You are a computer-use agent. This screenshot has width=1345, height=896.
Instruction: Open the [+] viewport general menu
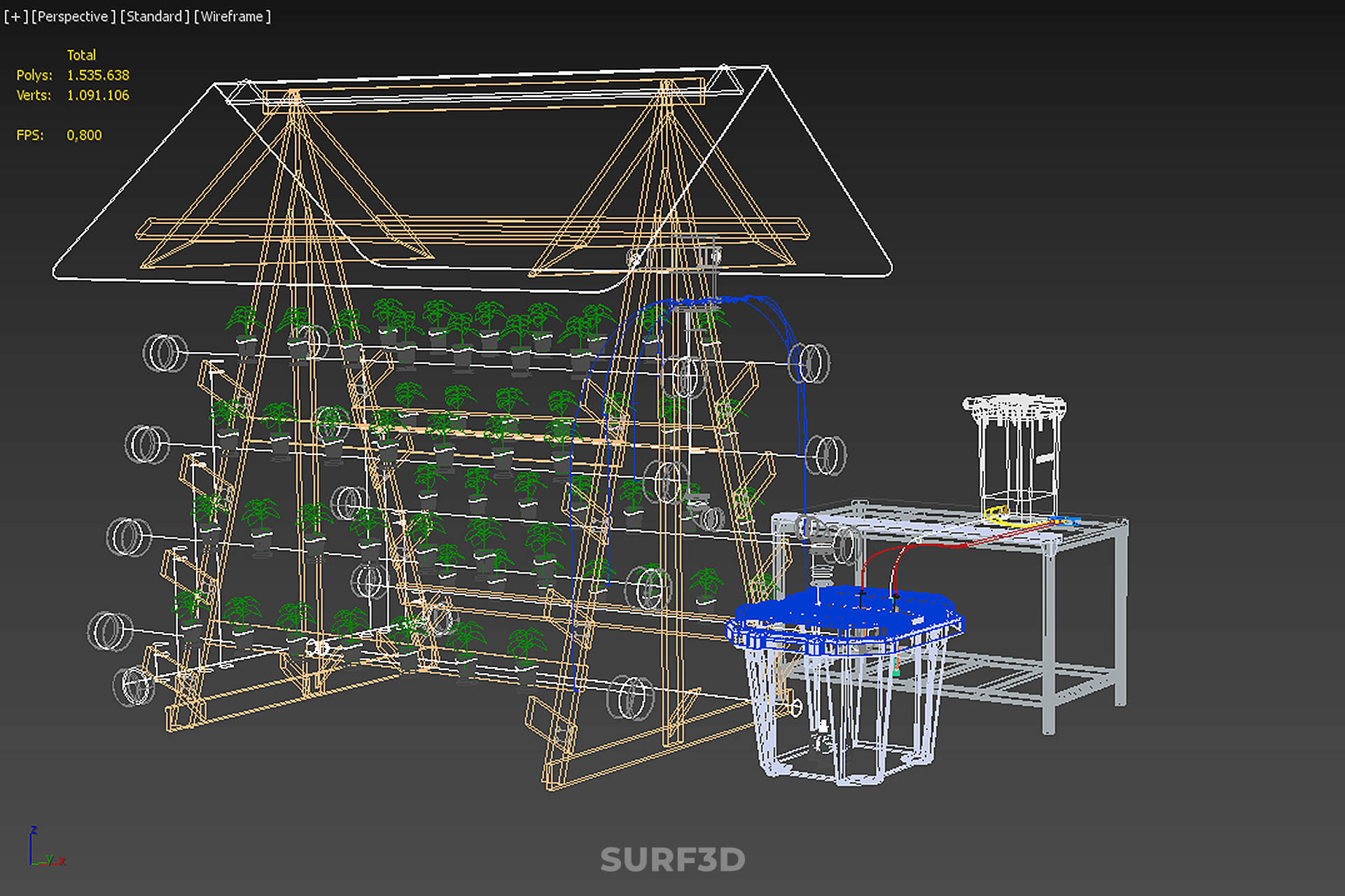(15, 16)
